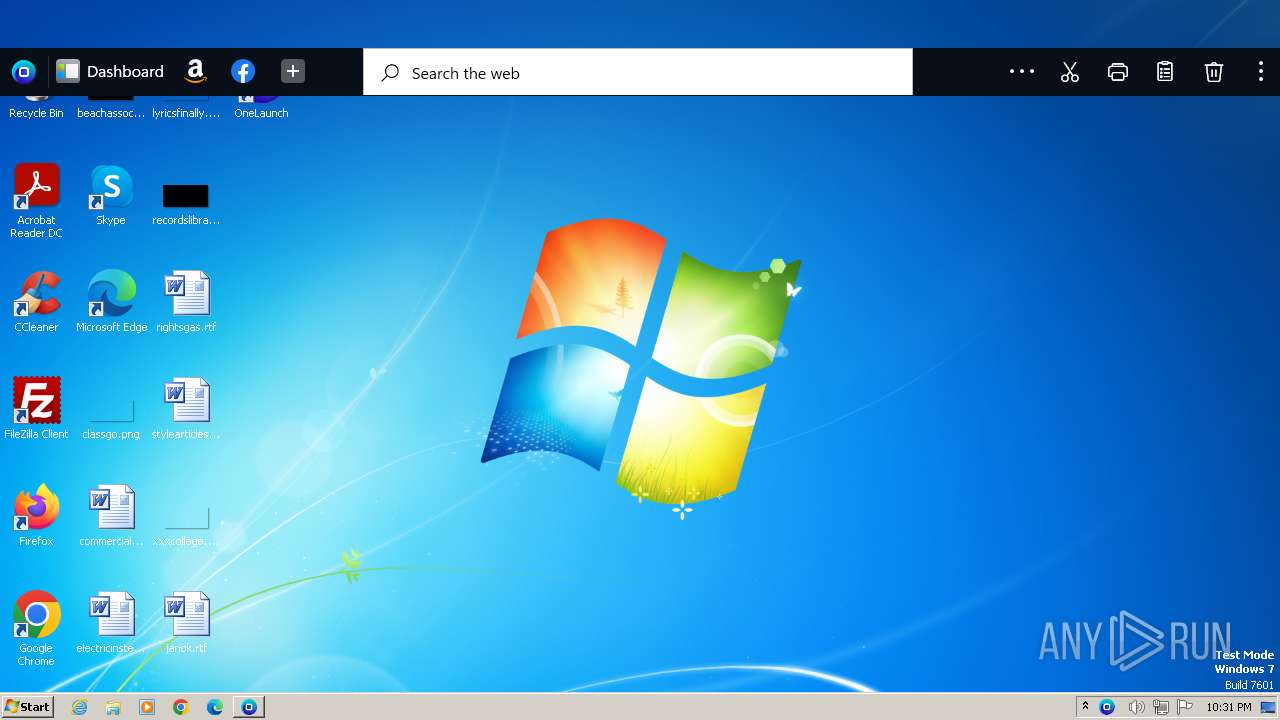Open the vertical dots dock settings menu

point(1260,72)
